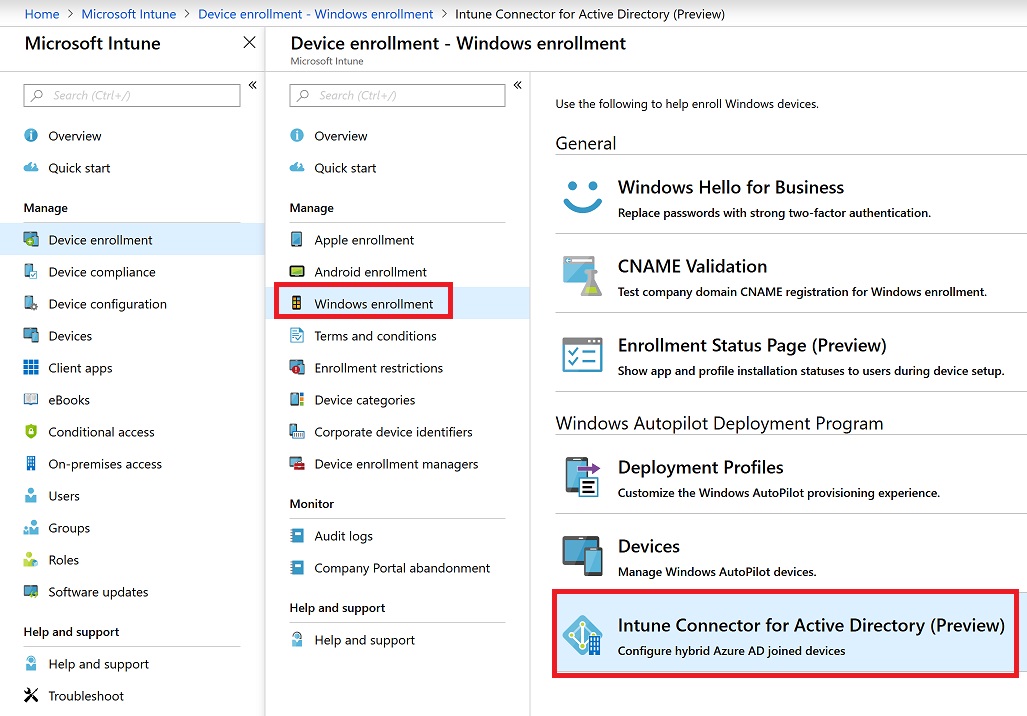Open Deployment Profiles under Windows Autopilot
This screenshot has height=716, width=1027.
click(791, 477)
